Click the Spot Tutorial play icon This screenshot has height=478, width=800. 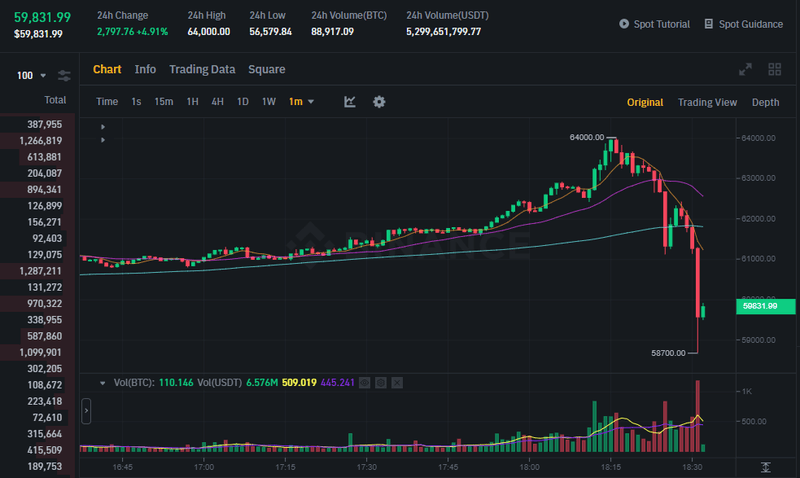click(x=624, y=24)
